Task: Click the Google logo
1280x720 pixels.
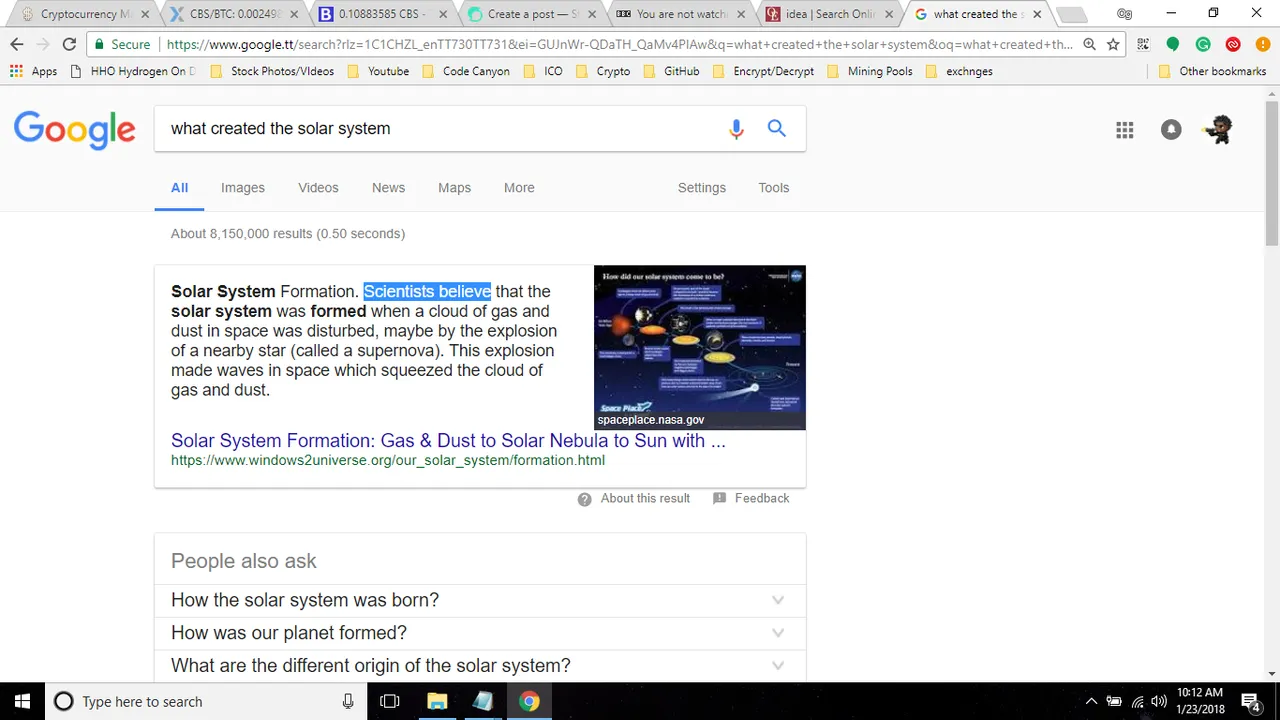Action: (x=74, y=129)
